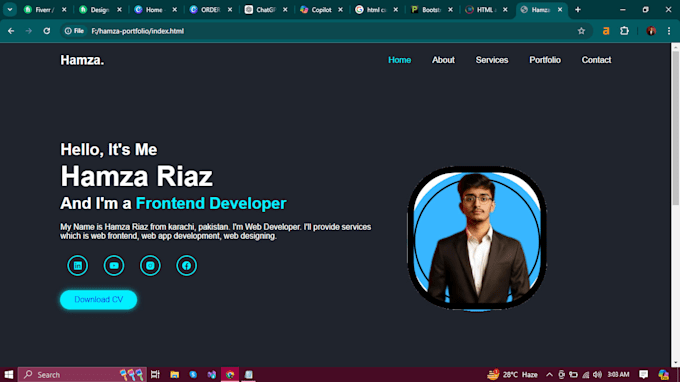Click the browser forward arrow
The image size is (680, 382).
[29, 31]
